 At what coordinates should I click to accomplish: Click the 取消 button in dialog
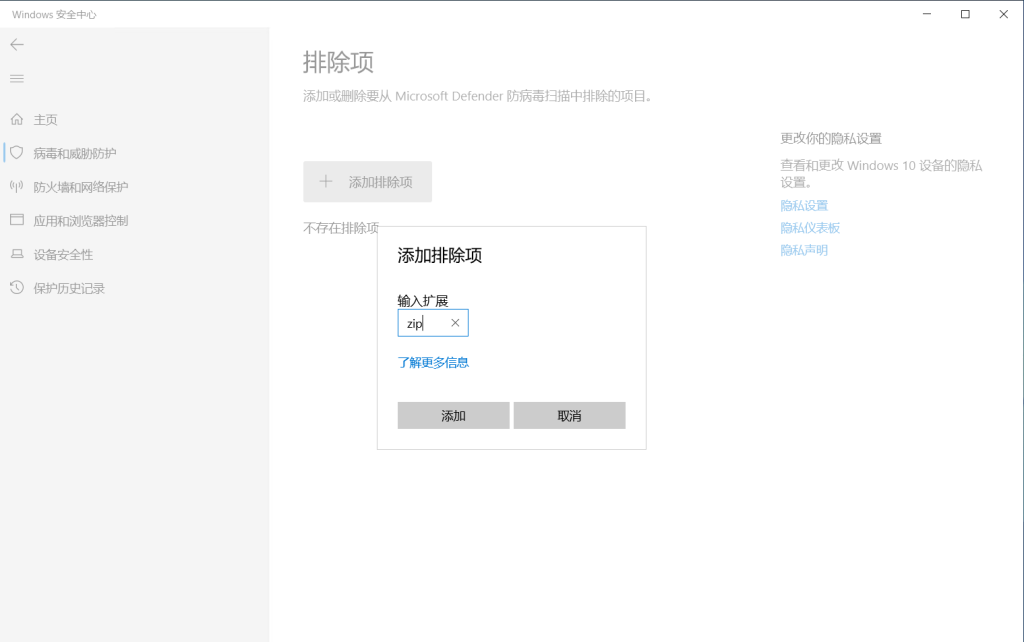569,415
